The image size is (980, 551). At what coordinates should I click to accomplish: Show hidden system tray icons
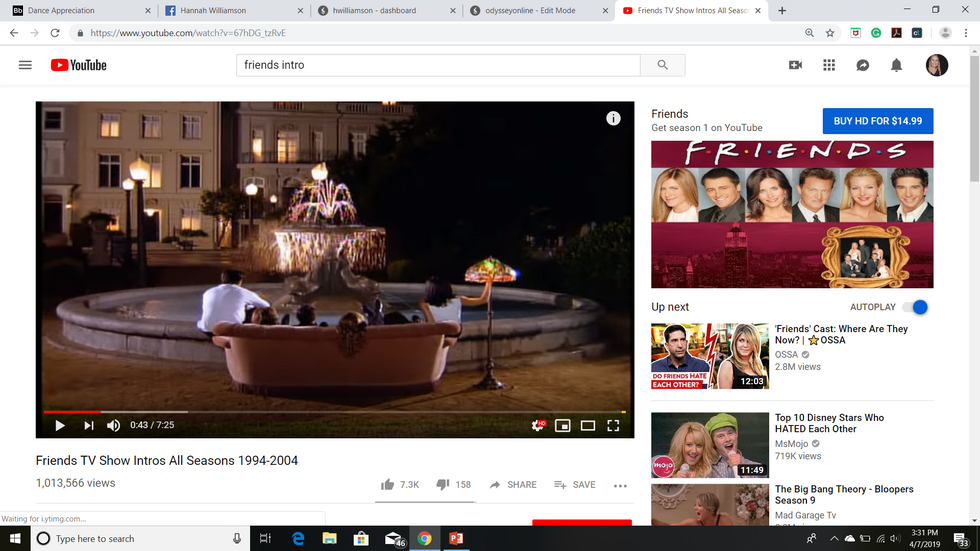(834, 539)
